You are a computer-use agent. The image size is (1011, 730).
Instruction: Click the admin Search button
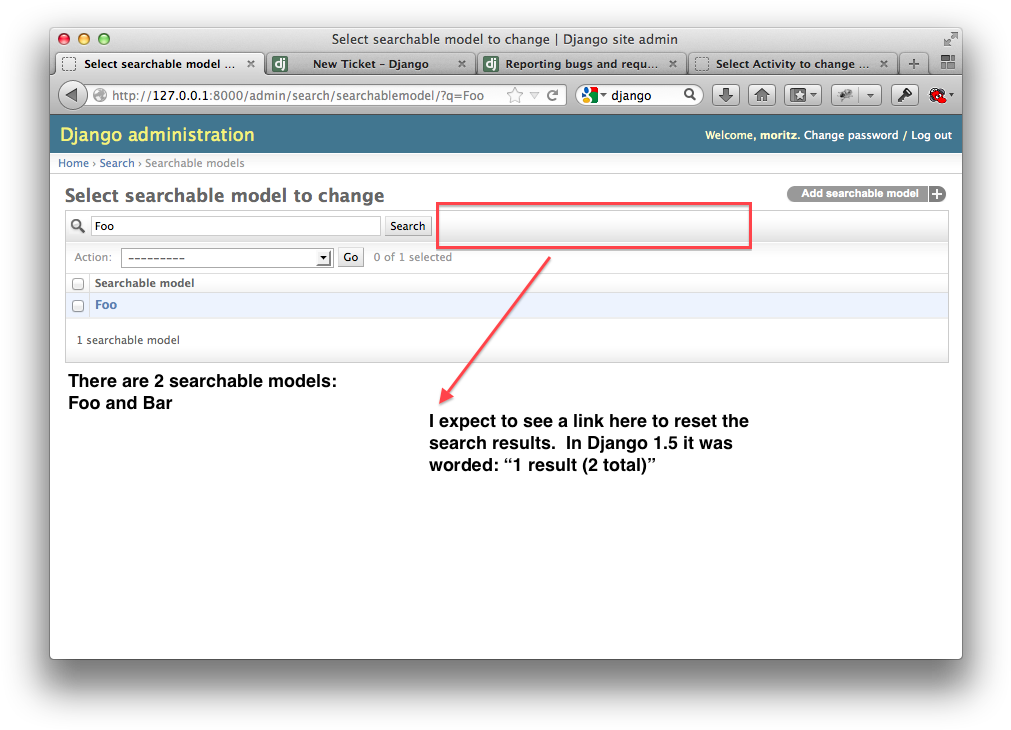click(x=407, y=226)
